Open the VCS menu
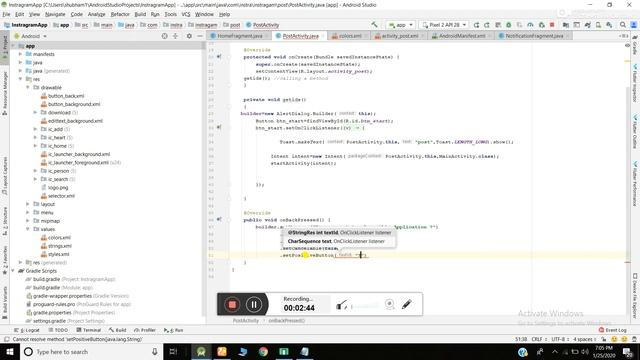 [x=186, y=14]
